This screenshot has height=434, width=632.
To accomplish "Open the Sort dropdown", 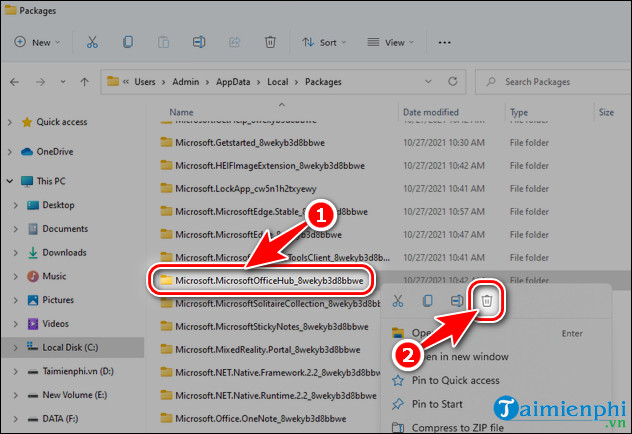I will pos(324,42).
